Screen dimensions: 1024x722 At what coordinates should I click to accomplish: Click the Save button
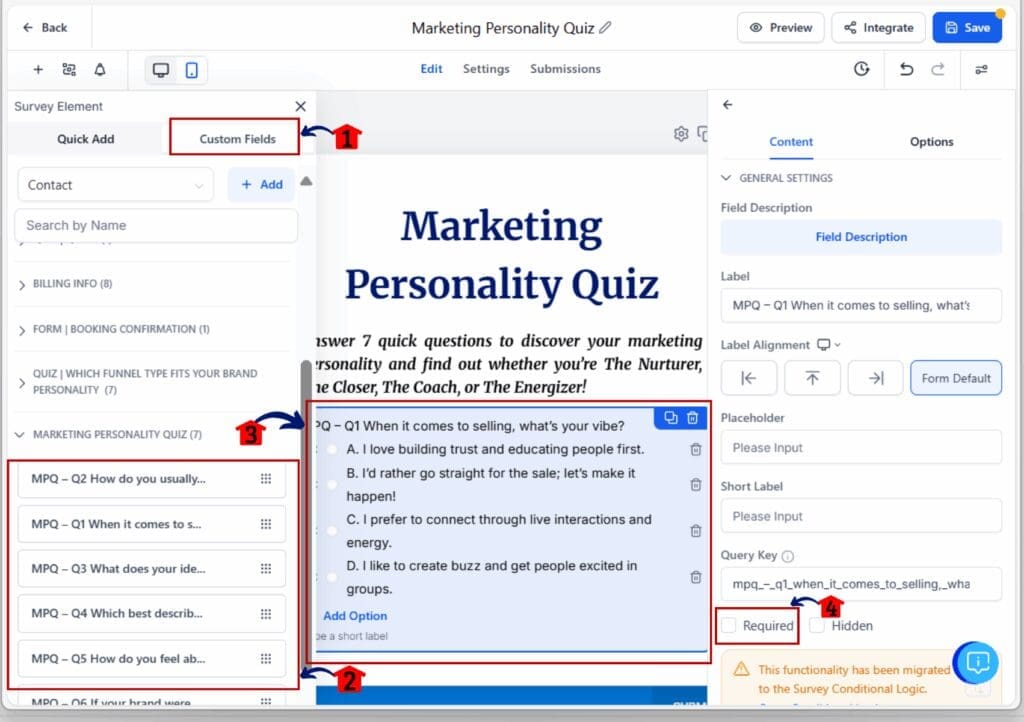click(966, 28)
